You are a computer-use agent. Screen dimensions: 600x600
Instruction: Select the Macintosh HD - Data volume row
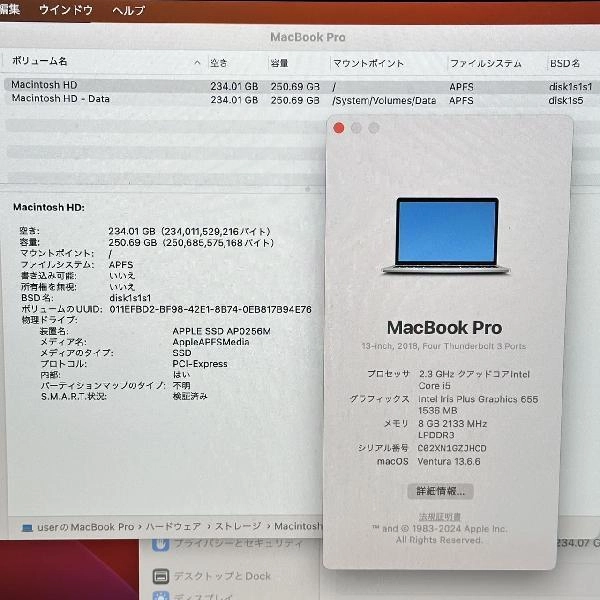click(x=300, y=99)
